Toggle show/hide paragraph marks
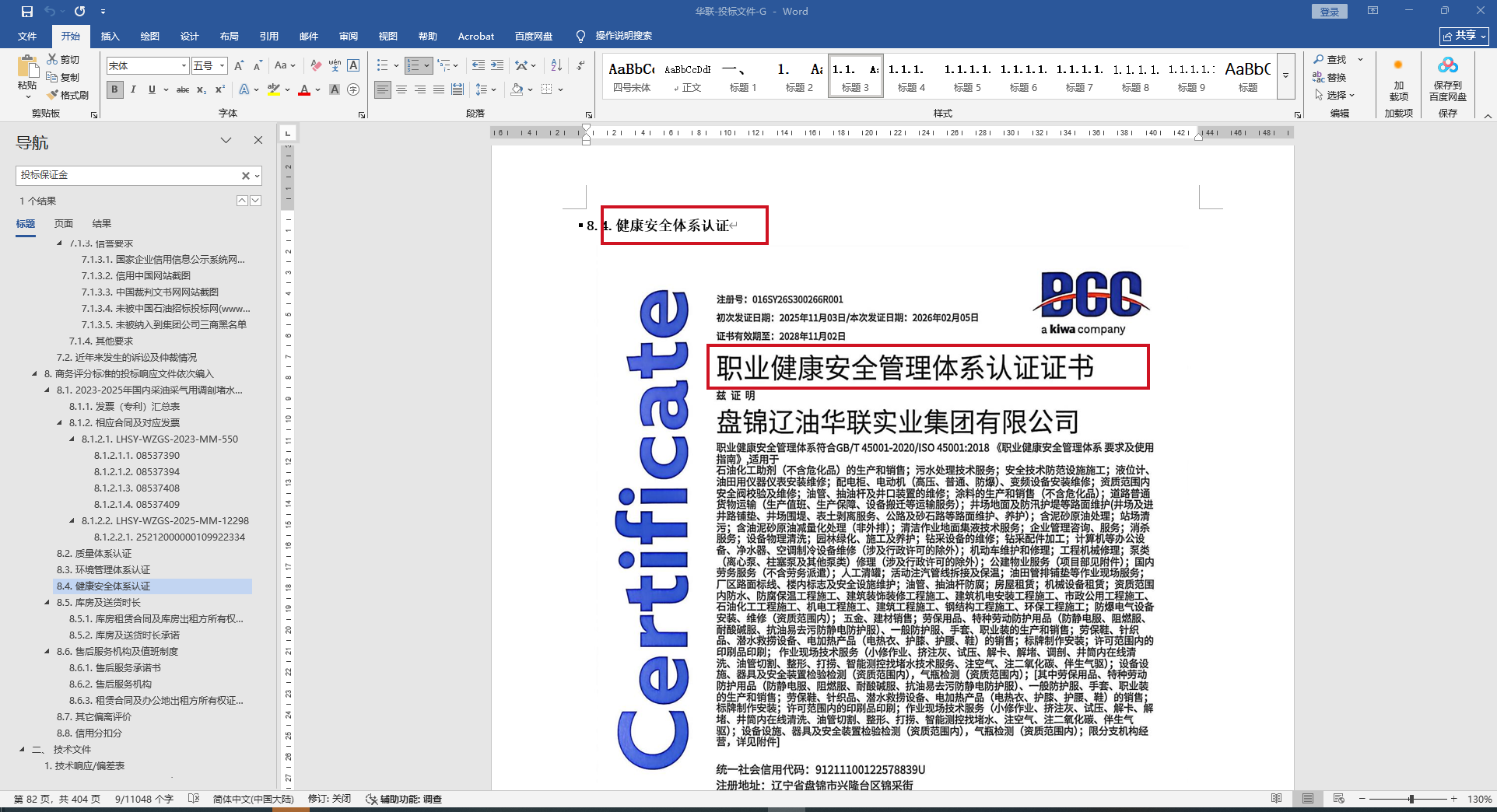Image resolution: width=1497 pixels, height=812 pixels. coord(580,65)
